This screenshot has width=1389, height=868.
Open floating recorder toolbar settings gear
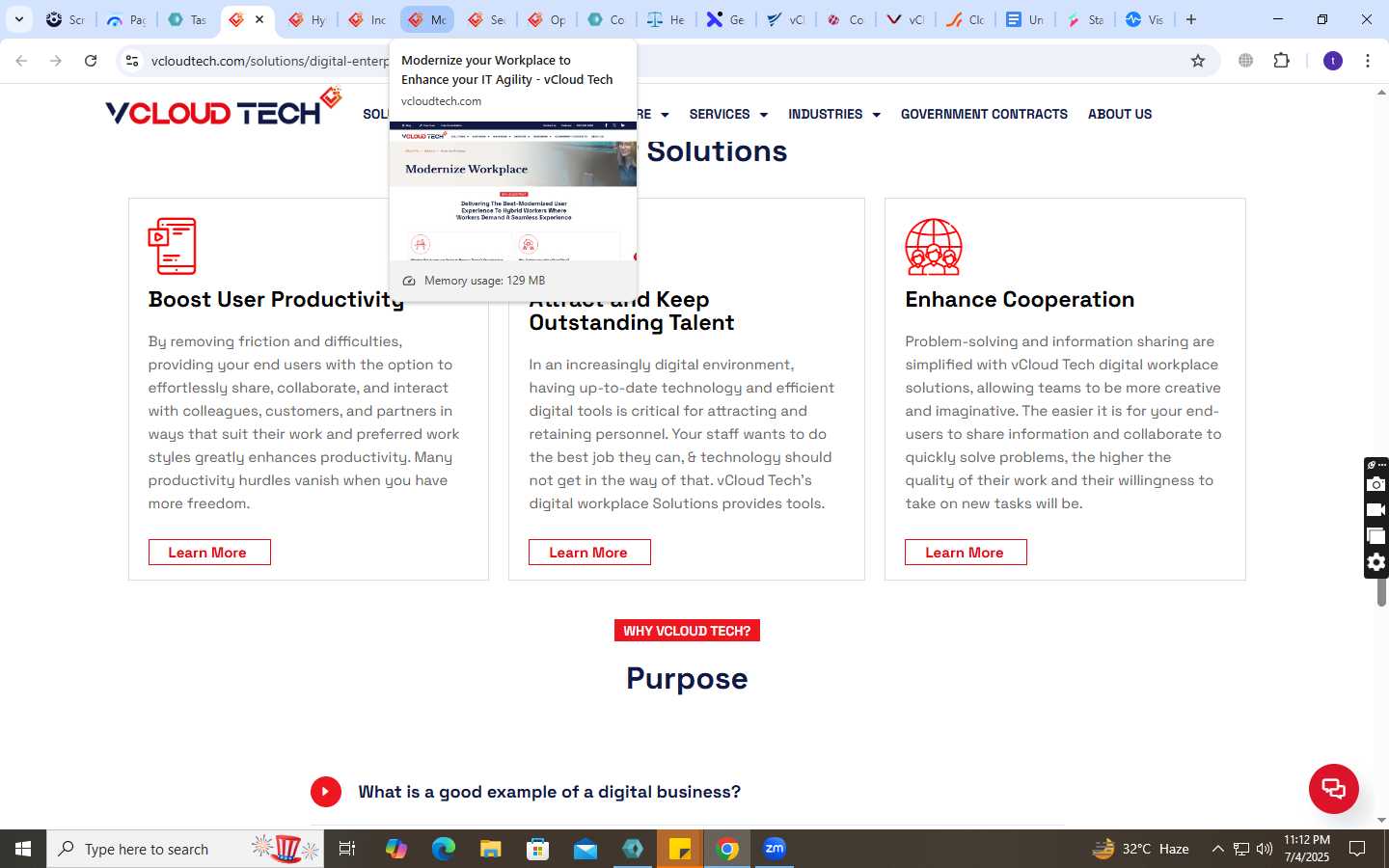pyautogui.click(x=1376, y=562)
